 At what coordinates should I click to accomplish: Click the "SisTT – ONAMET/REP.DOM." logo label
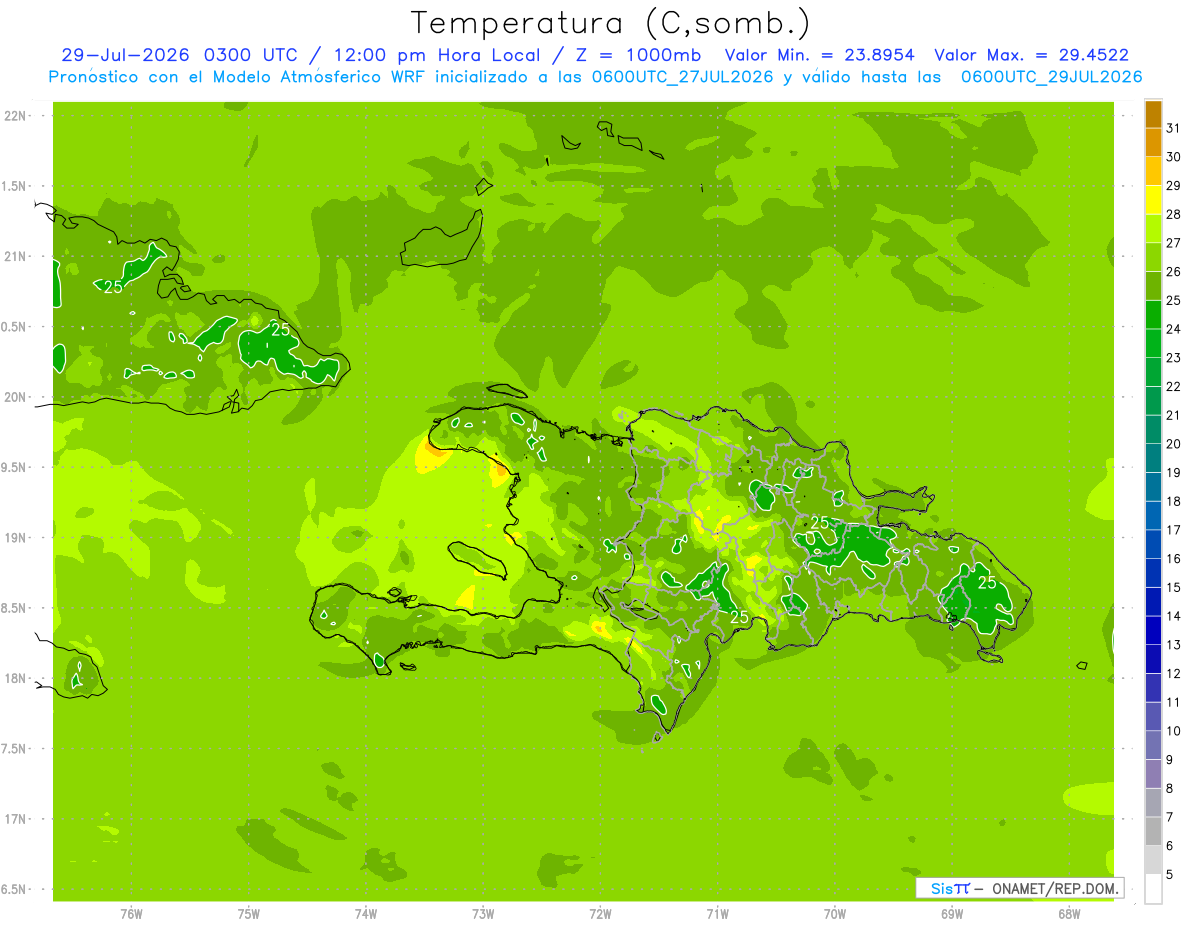click(1020, 888)
